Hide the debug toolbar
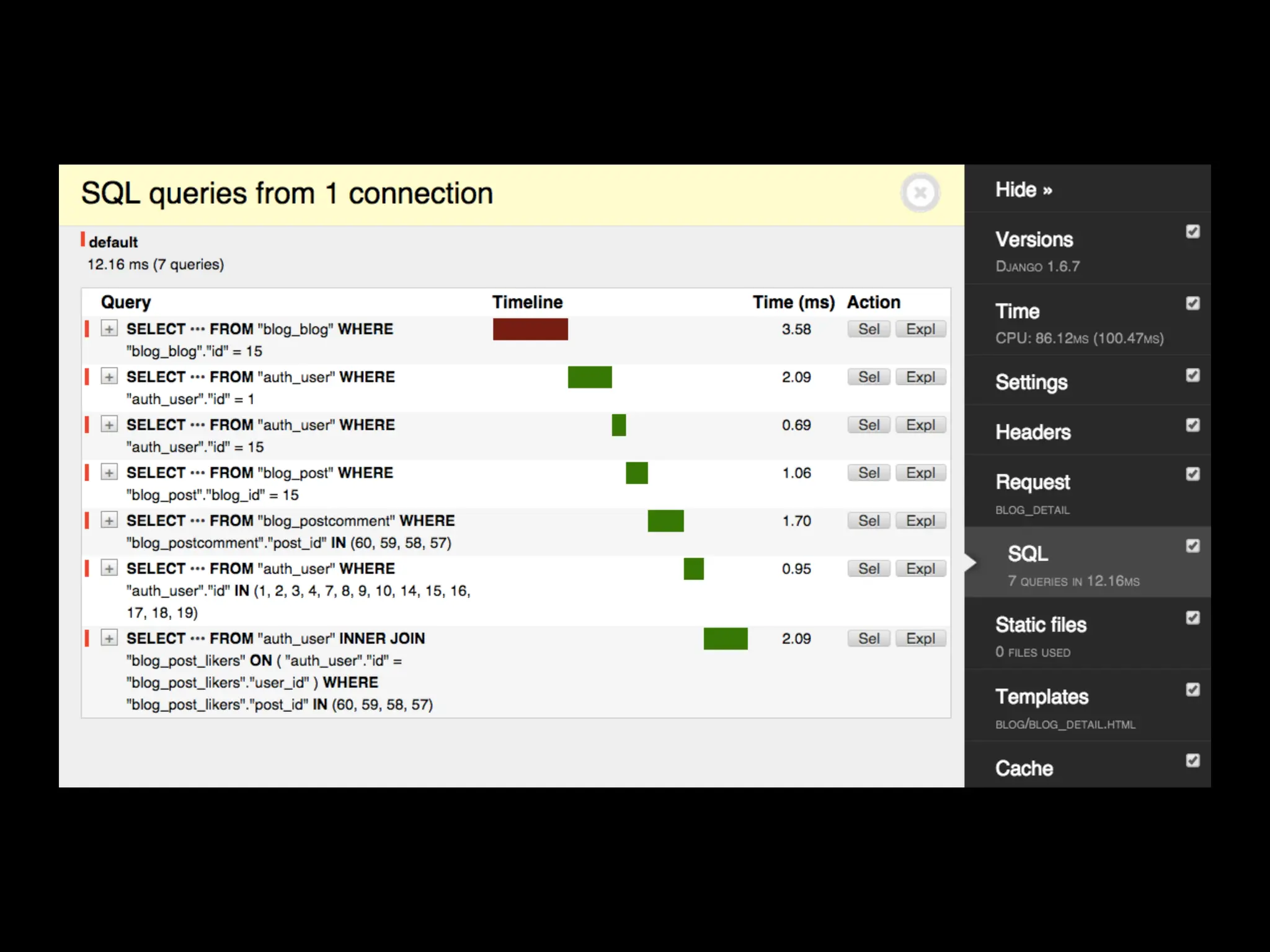1270x952 pixels. (1024, 190)
